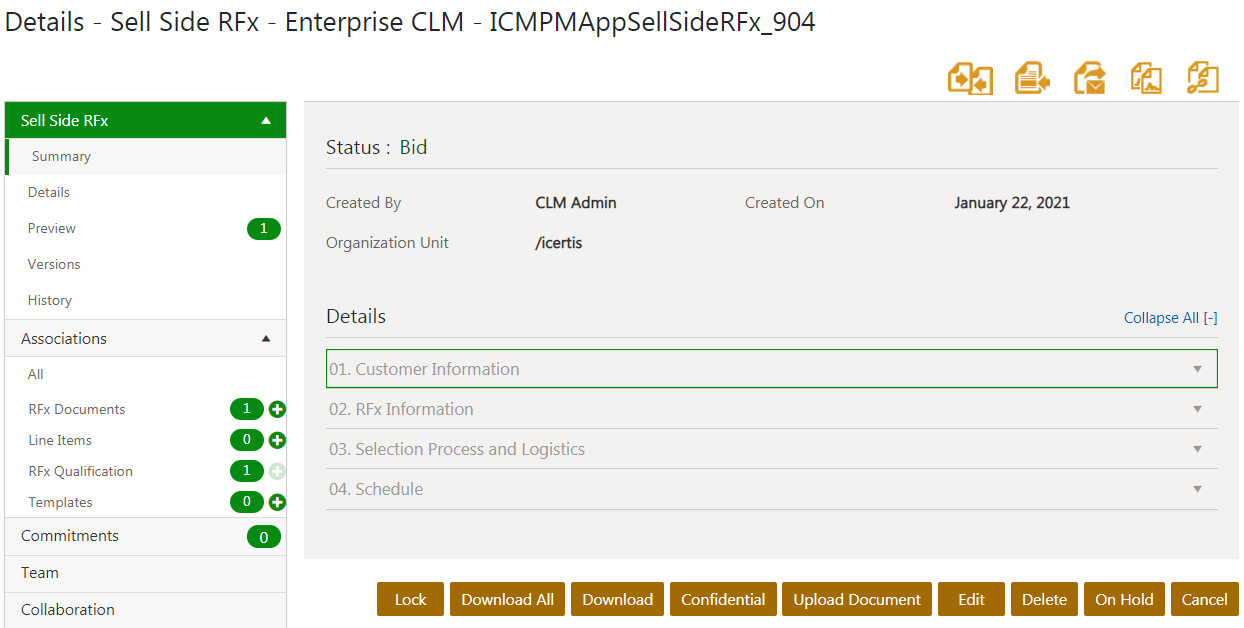Expand 03. Selection Process and Logistics
Viewport: 1244px width, 628px height.
1197,449
